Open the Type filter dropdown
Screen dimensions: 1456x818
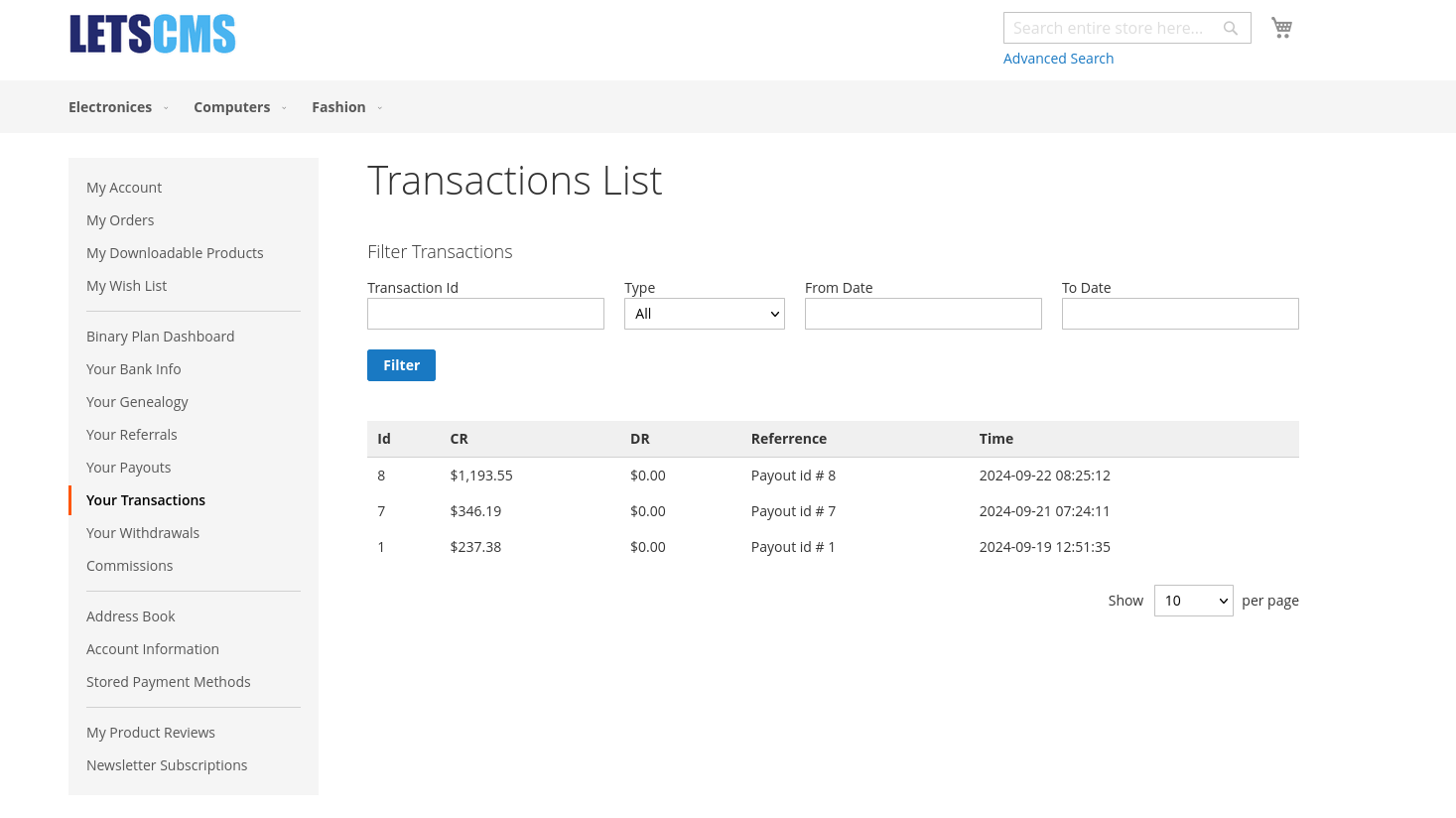coord(704,314)
